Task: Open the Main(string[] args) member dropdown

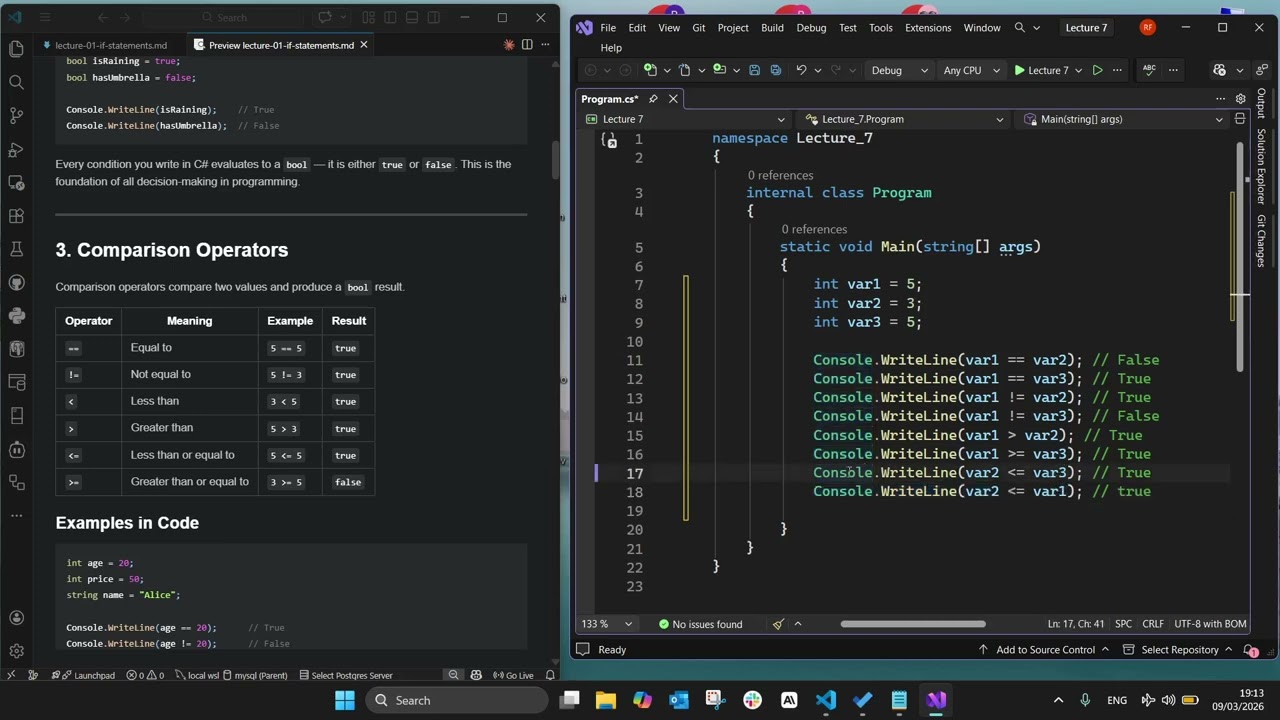Action: point(1124,119)
